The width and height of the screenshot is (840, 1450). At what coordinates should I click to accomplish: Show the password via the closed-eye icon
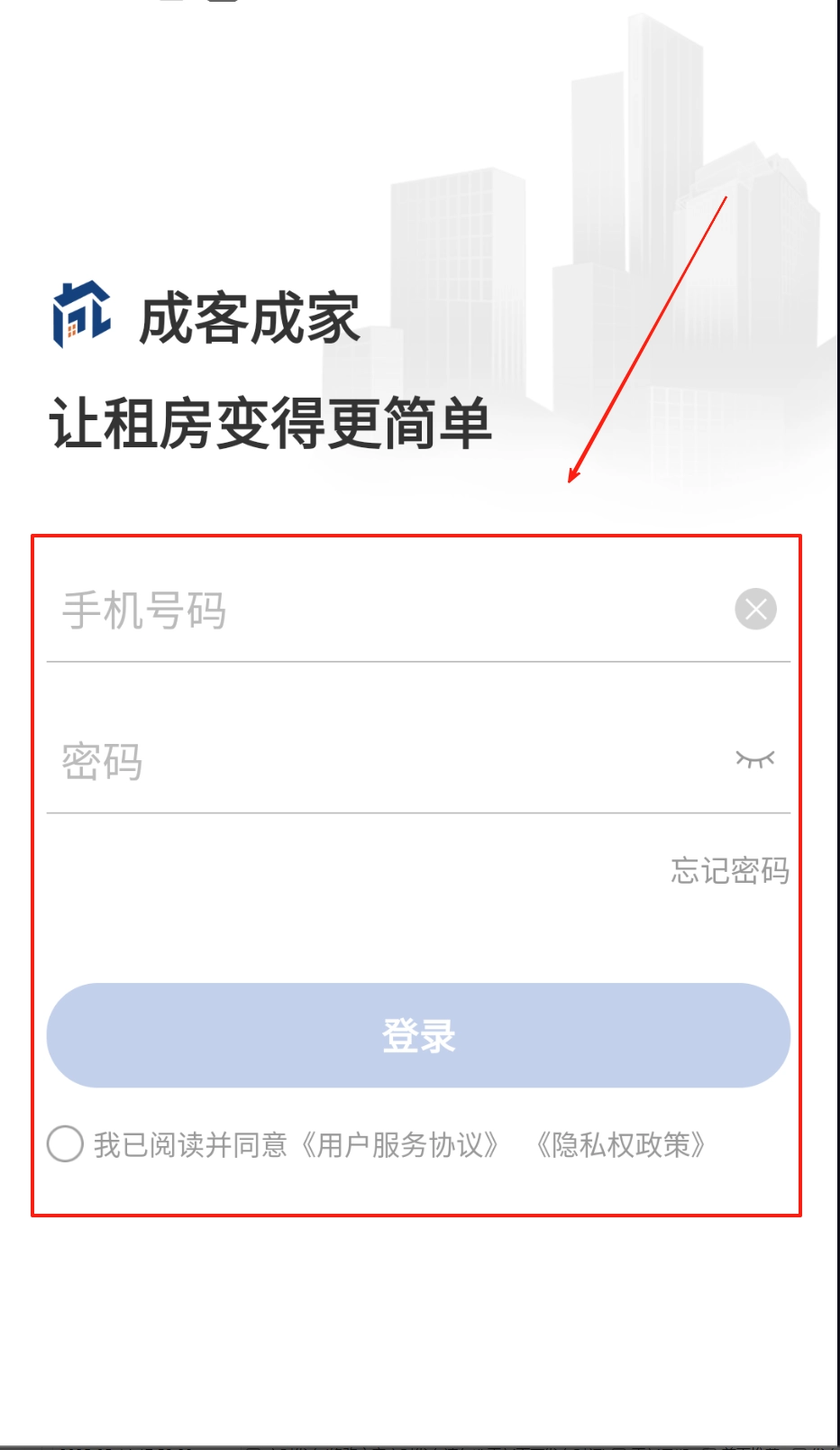pos(755,759)
